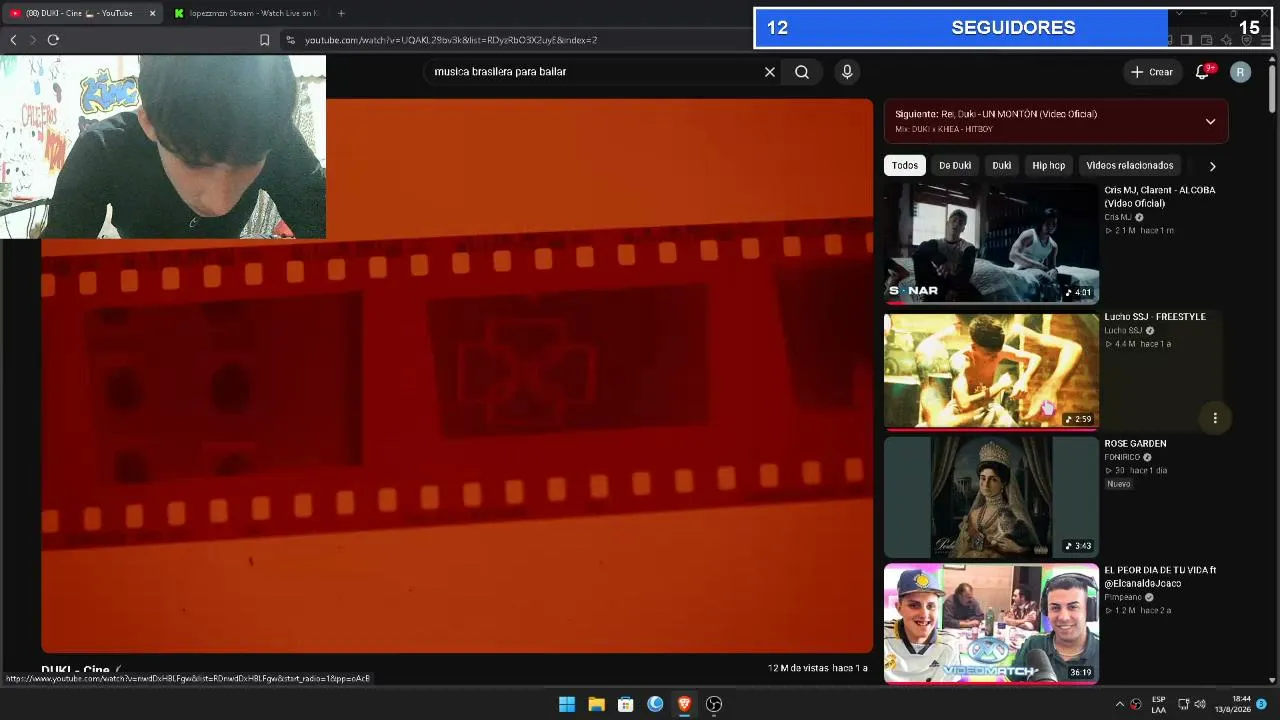The height and width of the screenshot is (720, 1280).
Task: Open the Windows Start menu
Action: pos(567,704)
